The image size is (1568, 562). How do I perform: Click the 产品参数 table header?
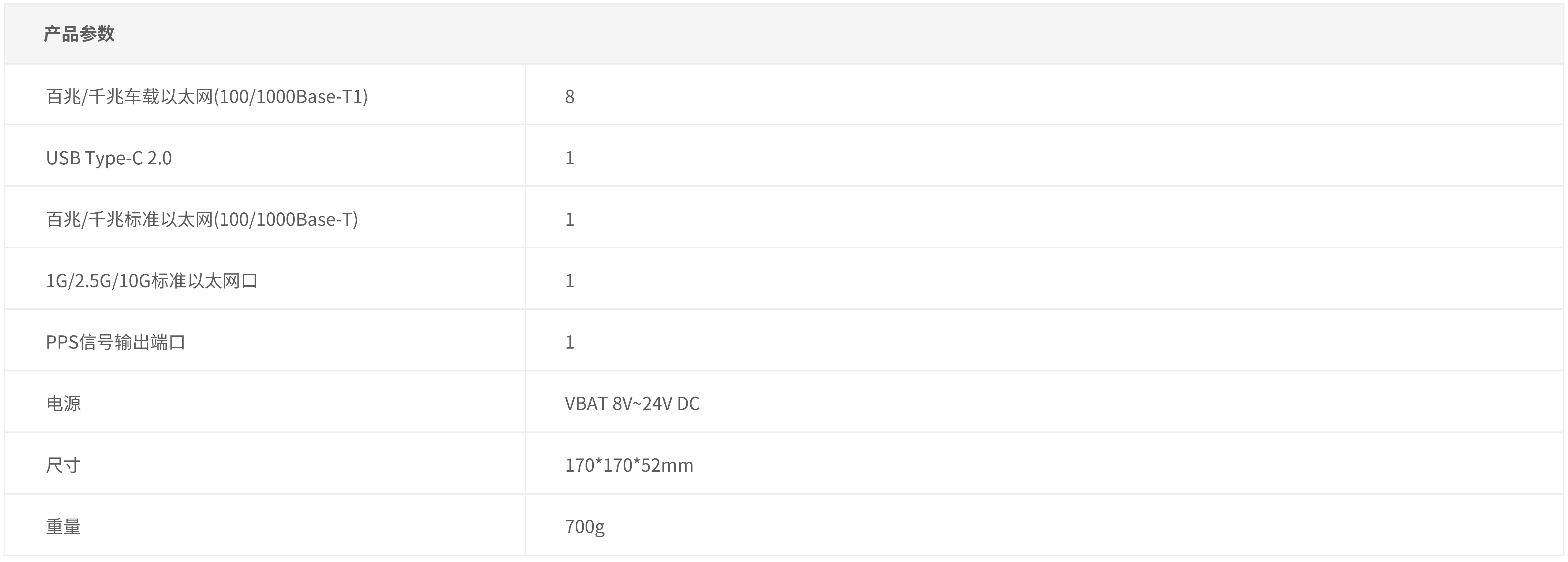(79, 34)
